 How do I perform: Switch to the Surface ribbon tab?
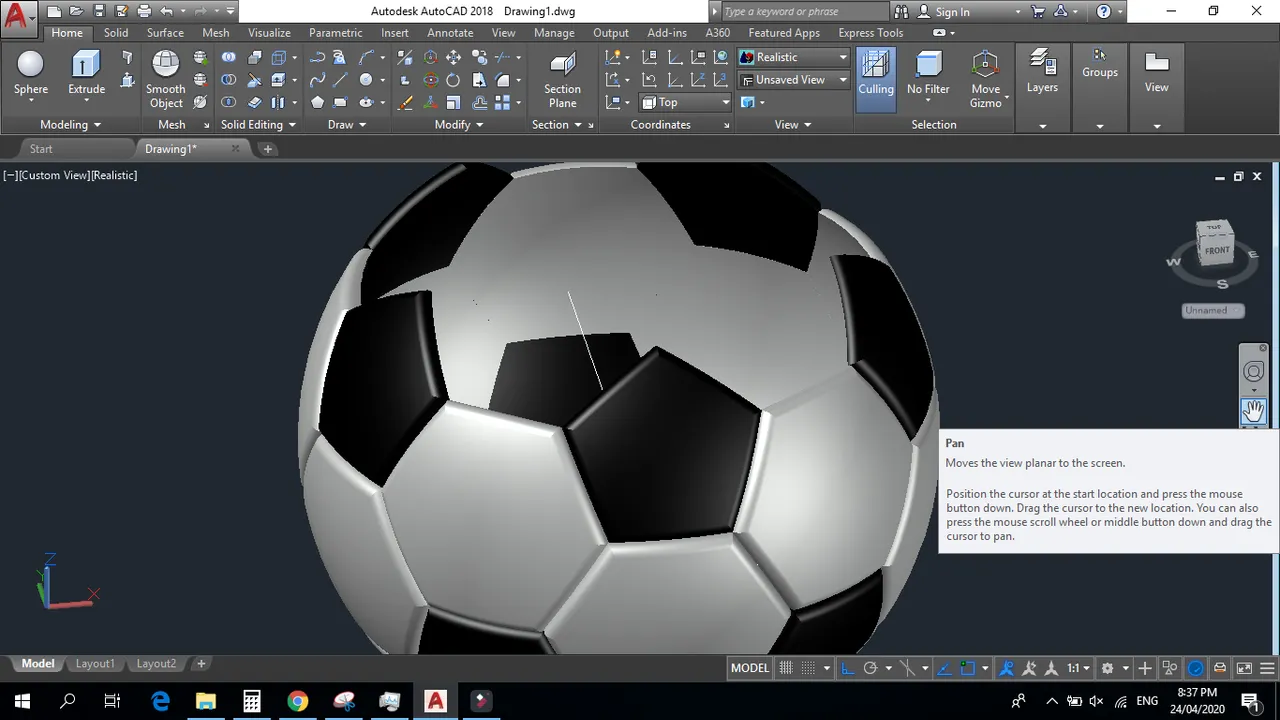coord(165,32)
